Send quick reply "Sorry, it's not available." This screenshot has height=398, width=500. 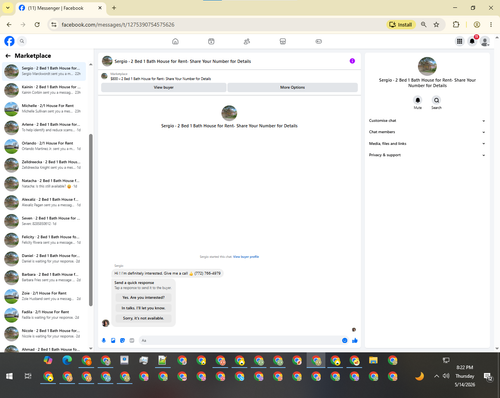tap(143, 318)
